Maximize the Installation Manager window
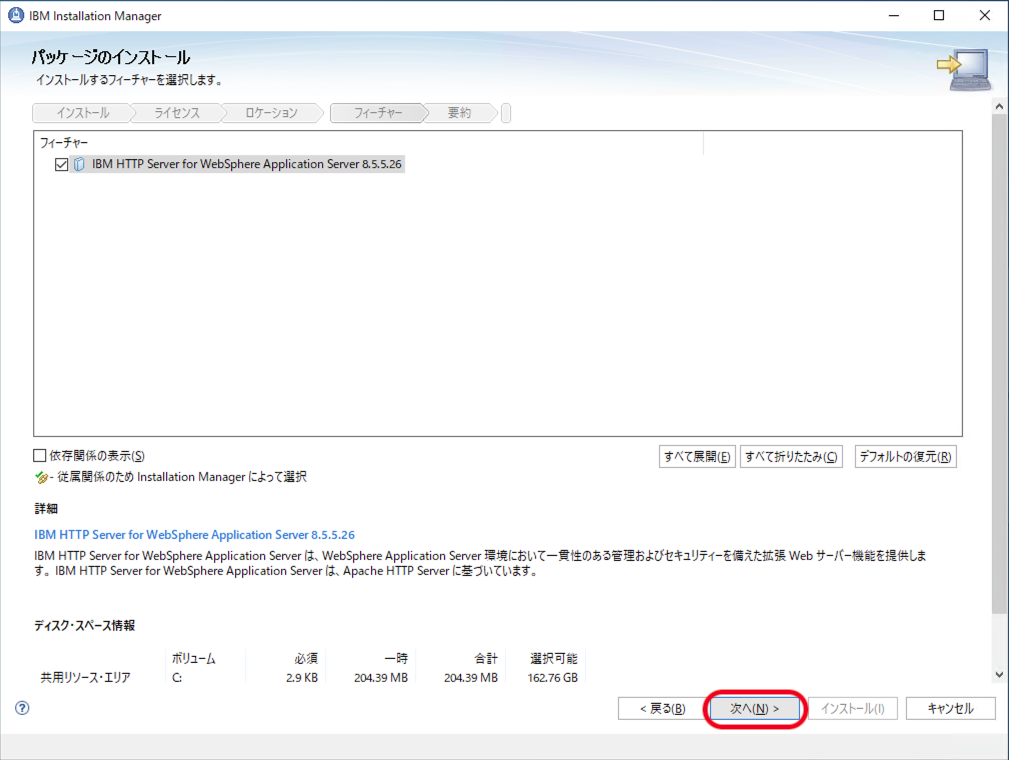1009x760 pixels. (939, 15)
